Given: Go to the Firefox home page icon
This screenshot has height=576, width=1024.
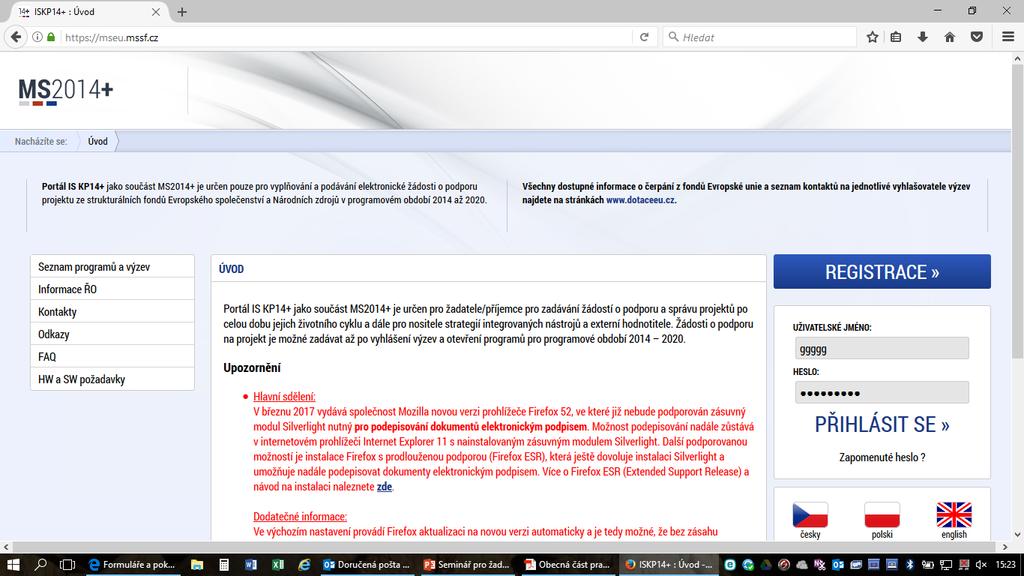Looking at the screenshot, I should (950, 37).
